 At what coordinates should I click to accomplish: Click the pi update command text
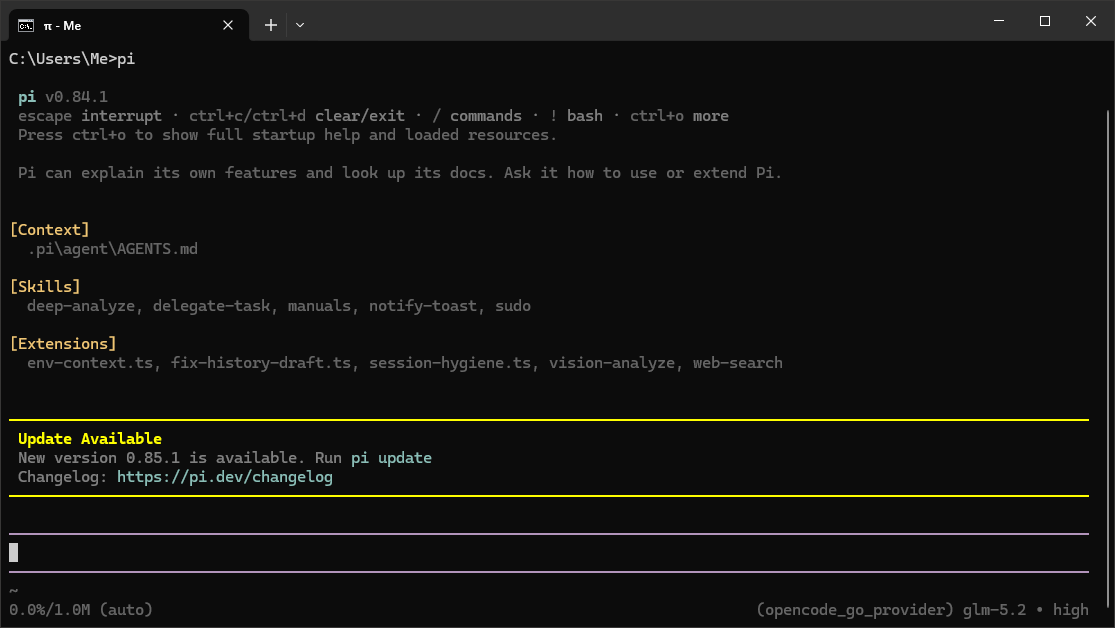(x=391, y=458)
